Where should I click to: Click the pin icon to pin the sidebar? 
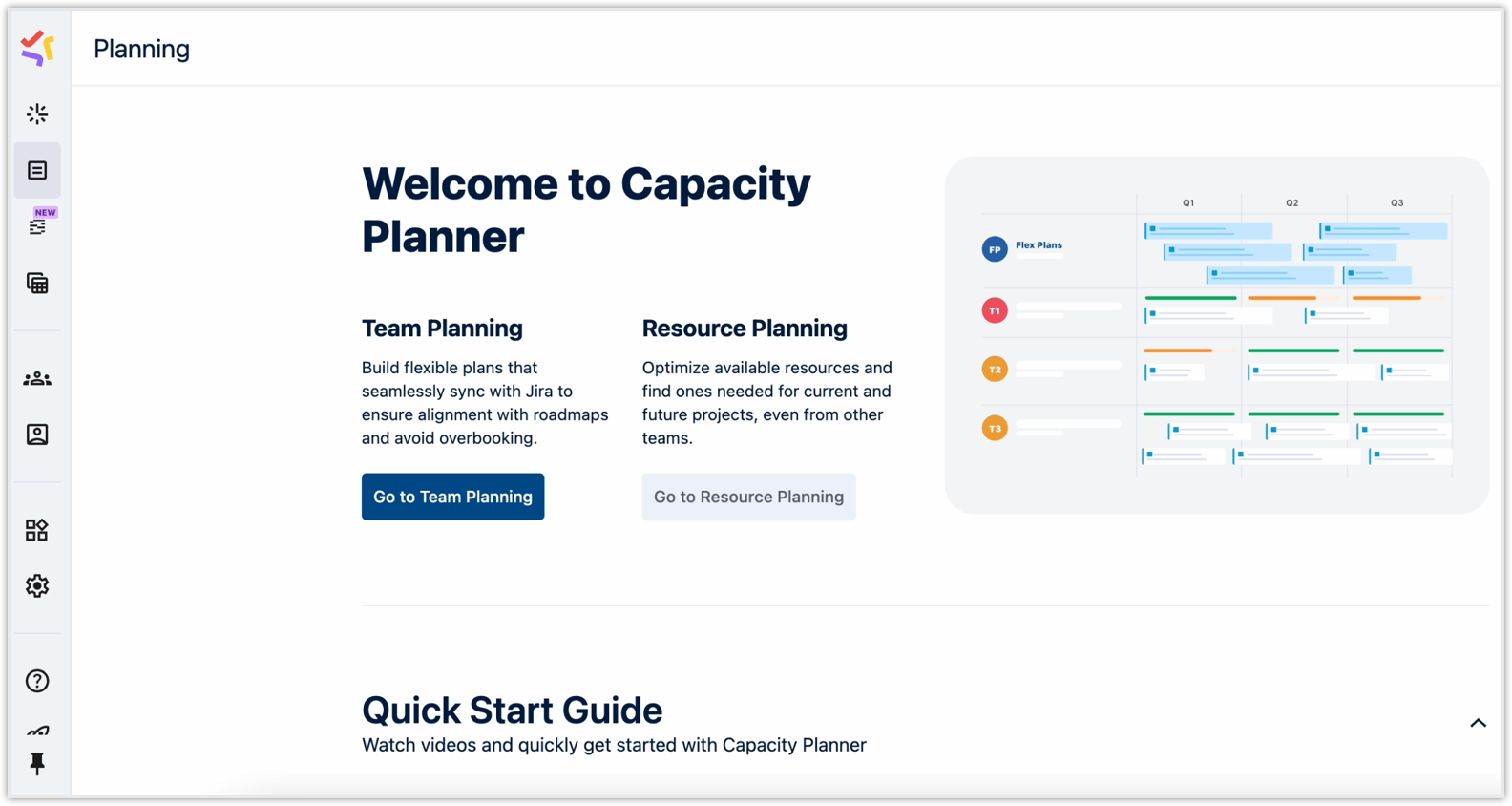pos(37,764)
